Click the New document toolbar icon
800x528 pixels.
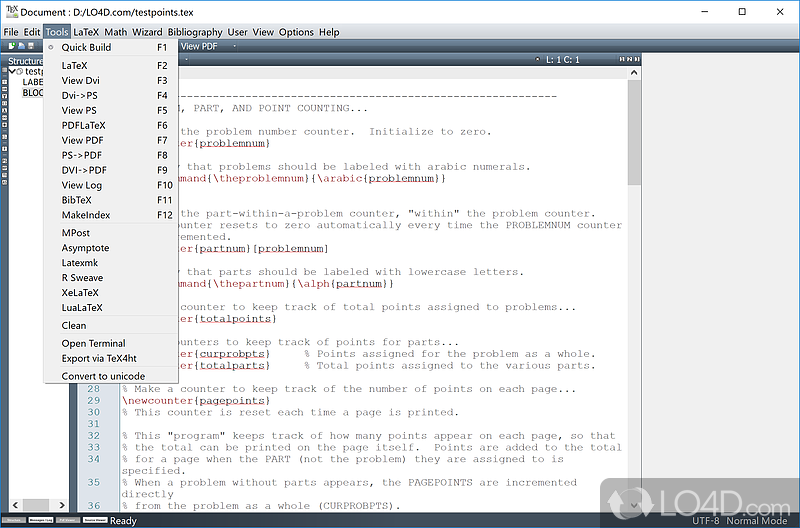click(11, 46)
